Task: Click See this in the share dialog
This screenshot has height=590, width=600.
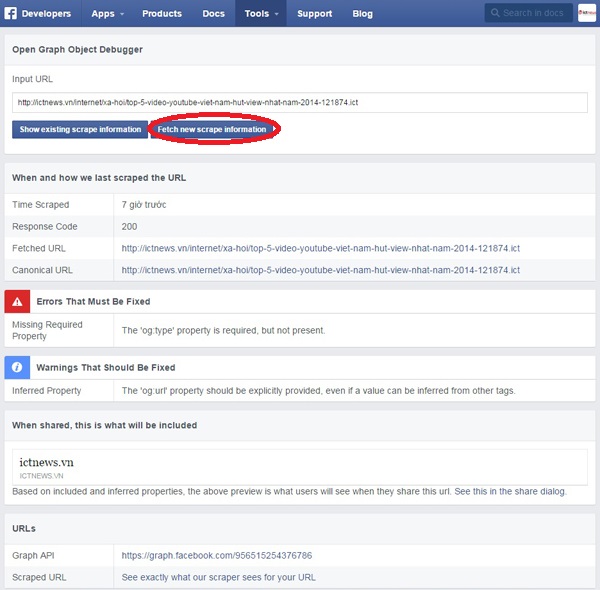Action: pos(510,491)
